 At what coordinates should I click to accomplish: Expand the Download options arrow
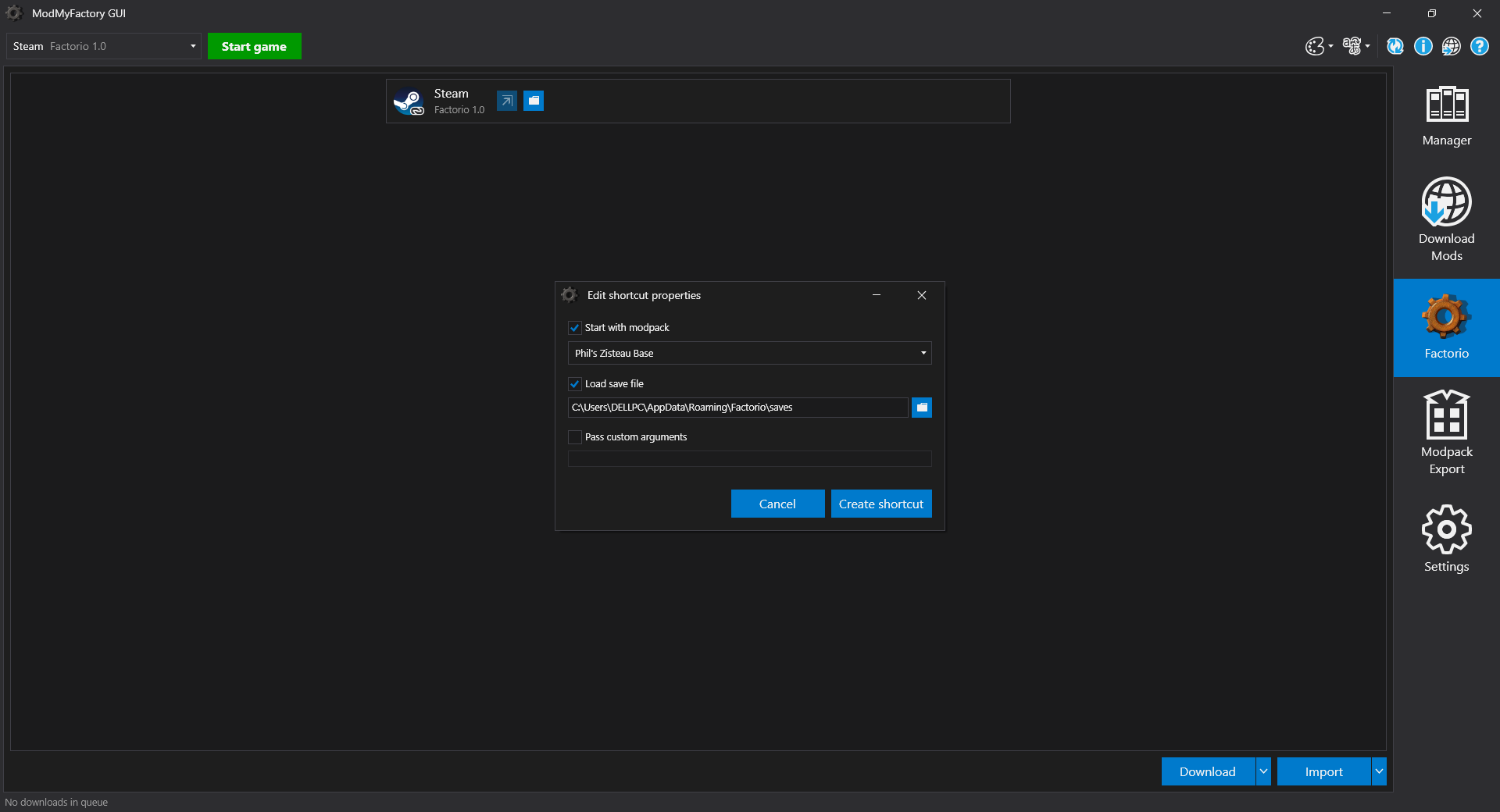tap(1263, 771)
